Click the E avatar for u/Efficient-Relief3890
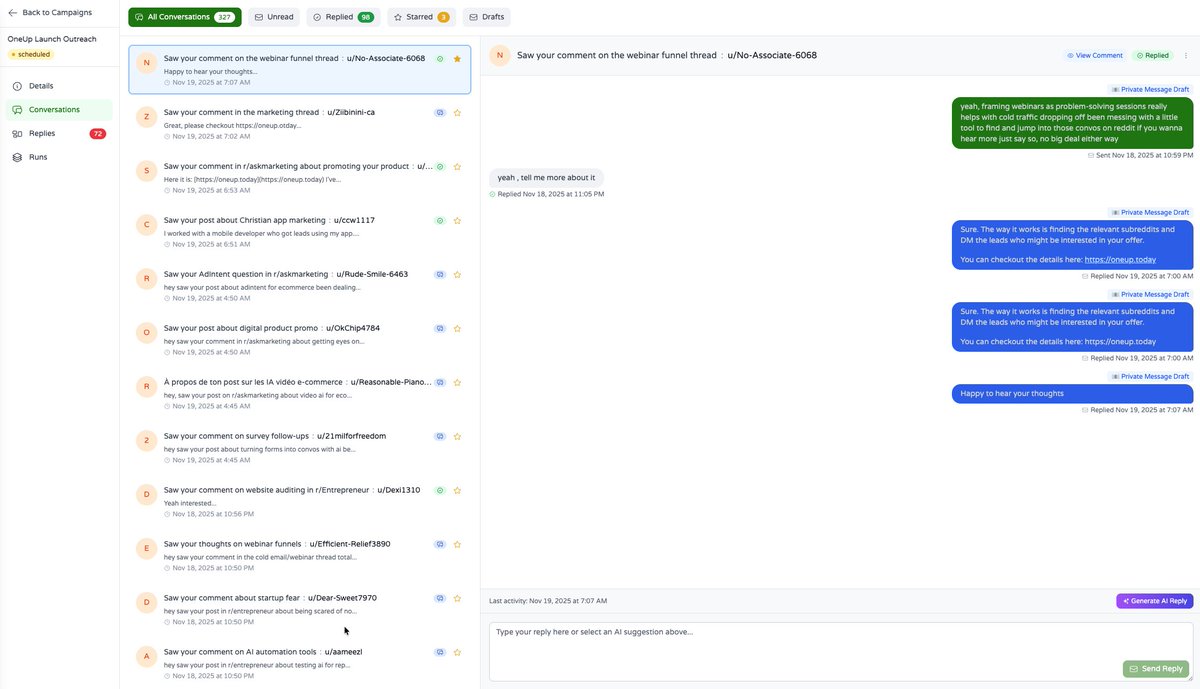Image resolution: width=1200 pixels, height=689 pixels. pyautogui.click(x=147, y=548)
